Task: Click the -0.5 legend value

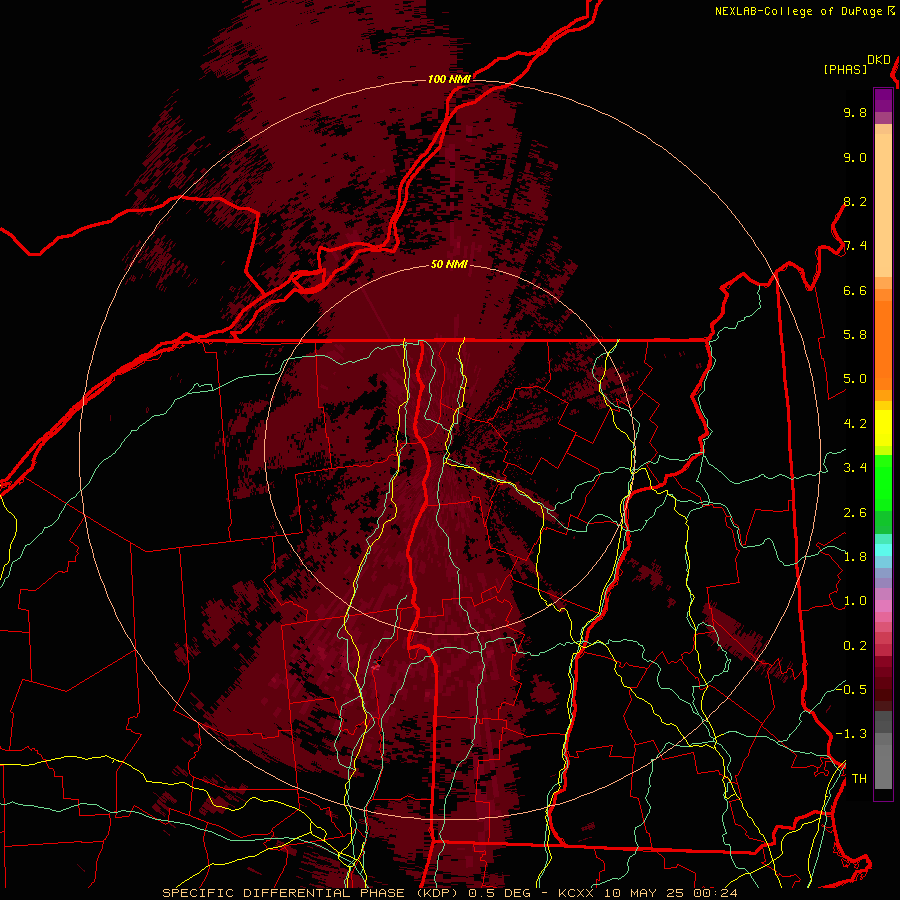Action: pyautogui.click(x=852, y=690)
